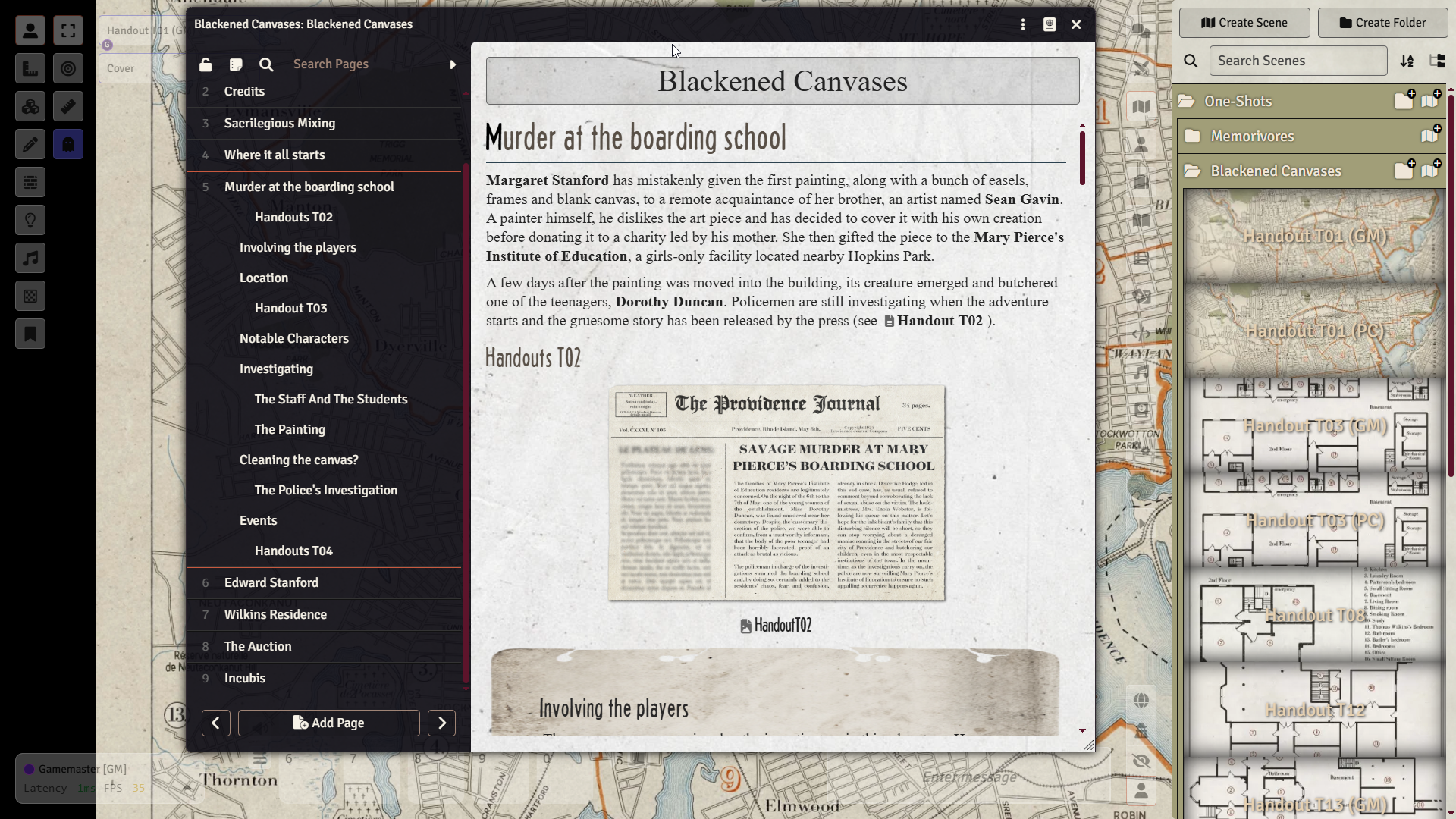This screenshot has width=1456, height=819.
Task: Open the Tile Controls cubes layer
Action: pos(30,106)
